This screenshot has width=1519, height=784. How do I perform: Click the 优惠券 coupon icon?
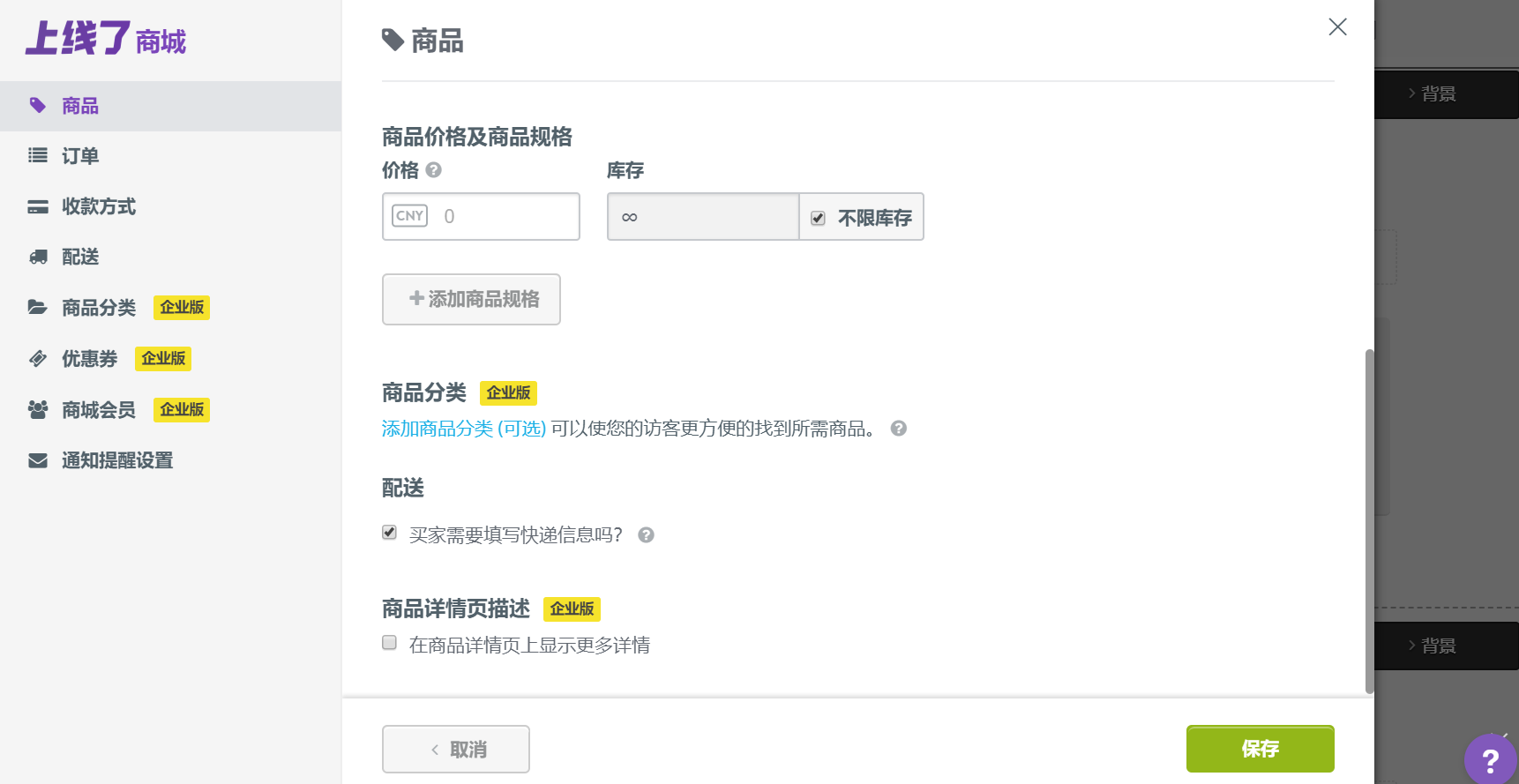38,358
